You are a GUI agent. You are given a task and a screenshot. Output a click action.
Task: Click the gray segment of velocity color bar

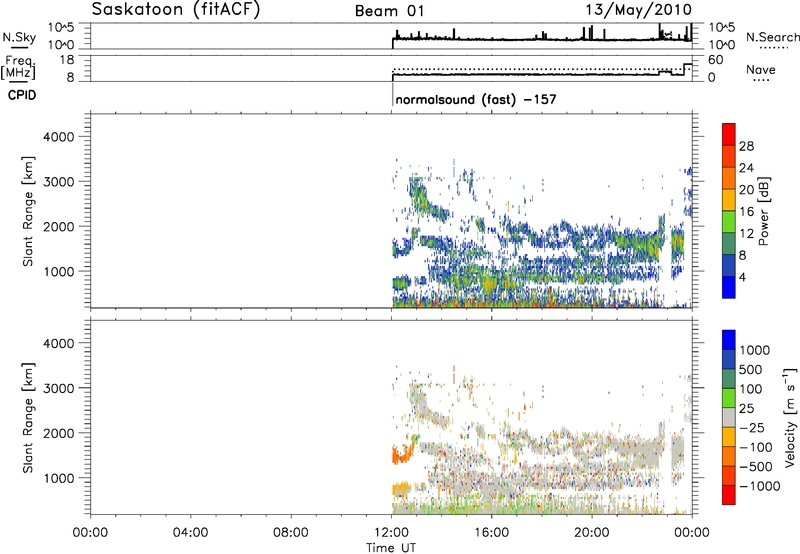pyautogui.click(x=729, y=418)
